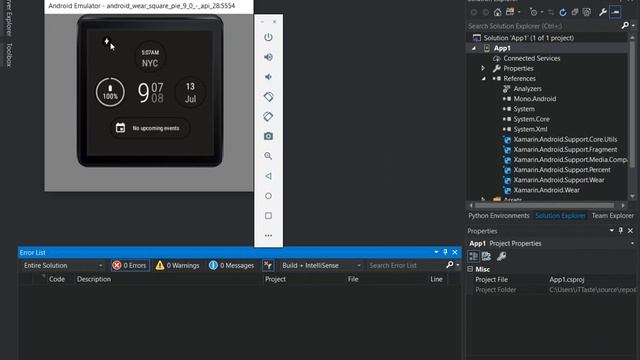Click the Sync with Active Document arrows icon

click(x=551, y=12)
